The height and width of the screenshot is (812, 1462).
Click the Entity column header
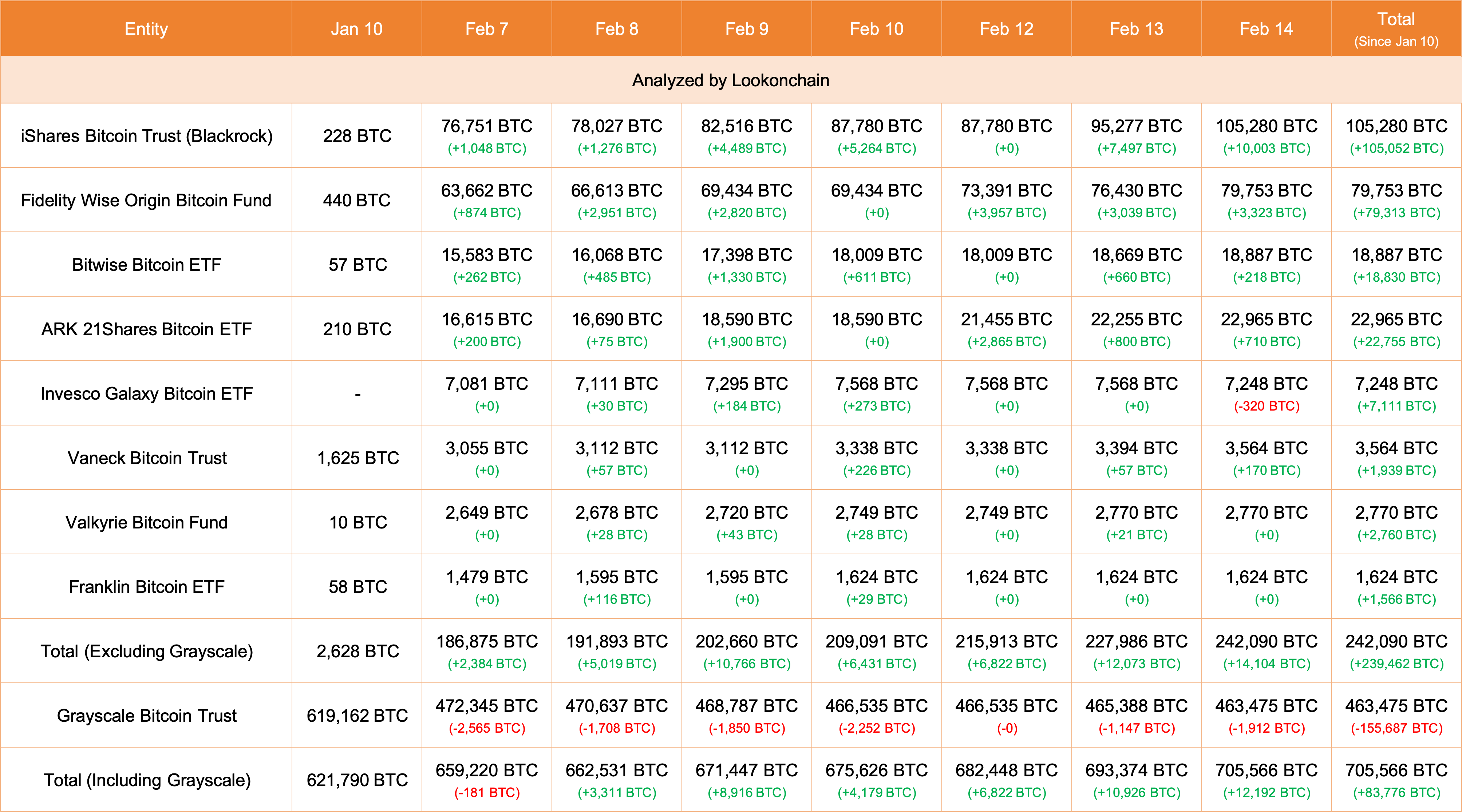[146, 29]
